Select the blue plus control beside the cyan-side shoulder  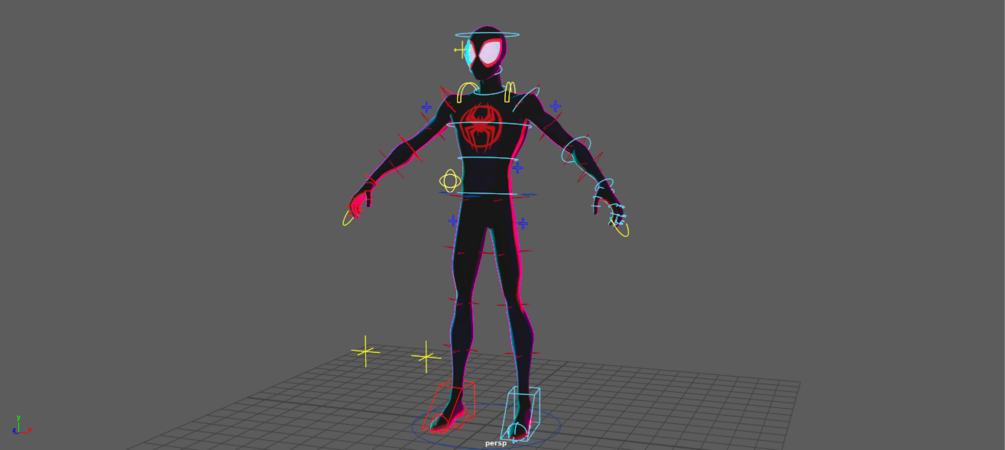click(x=555, y=106)
